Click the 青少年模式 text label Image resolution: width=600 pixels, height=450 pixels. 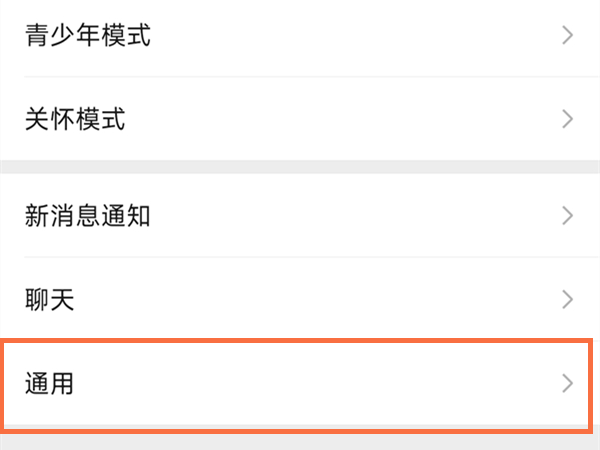pos(88,37)
